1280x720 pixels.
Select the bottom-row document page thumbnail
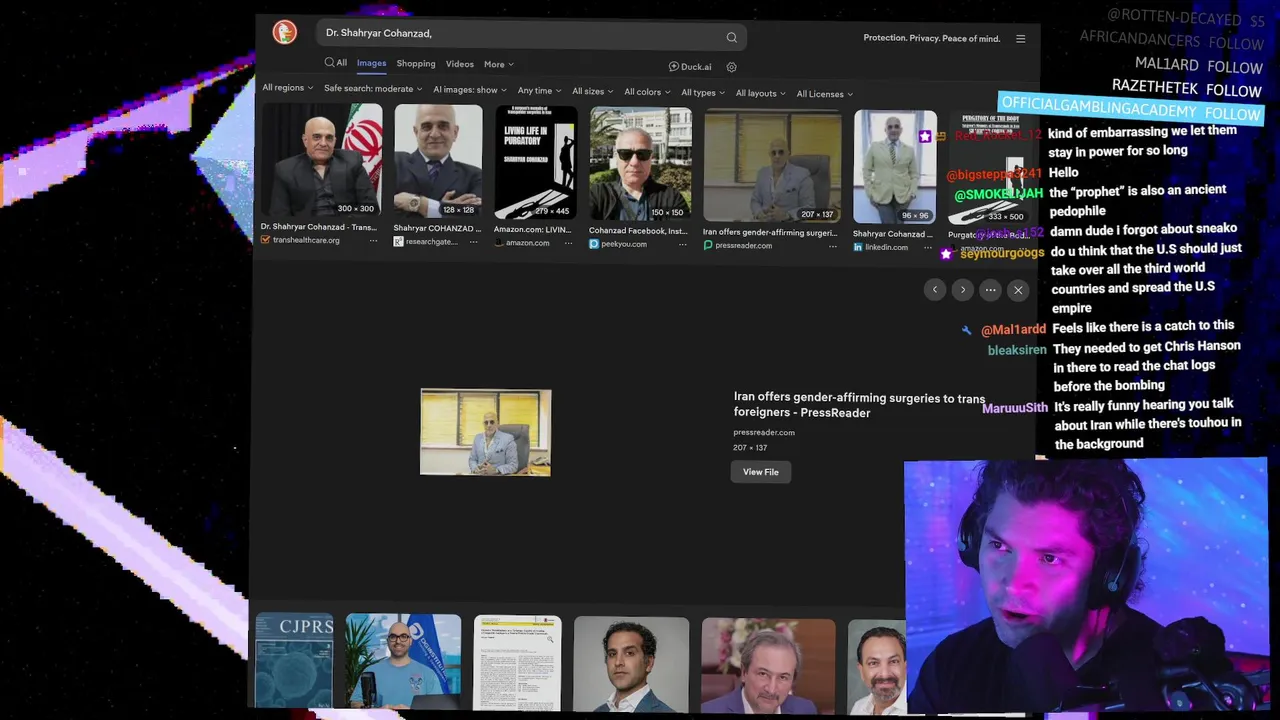(517, 662)
